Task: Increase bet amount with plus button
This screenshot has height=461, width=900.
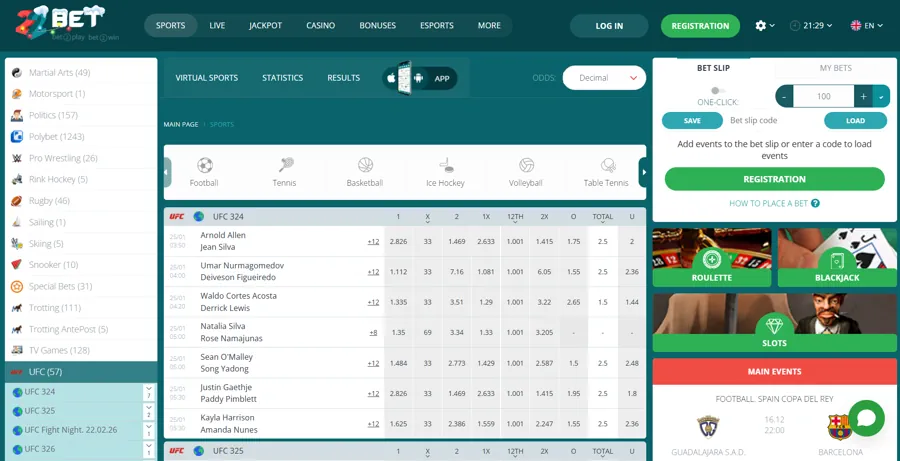Action: 863,96
